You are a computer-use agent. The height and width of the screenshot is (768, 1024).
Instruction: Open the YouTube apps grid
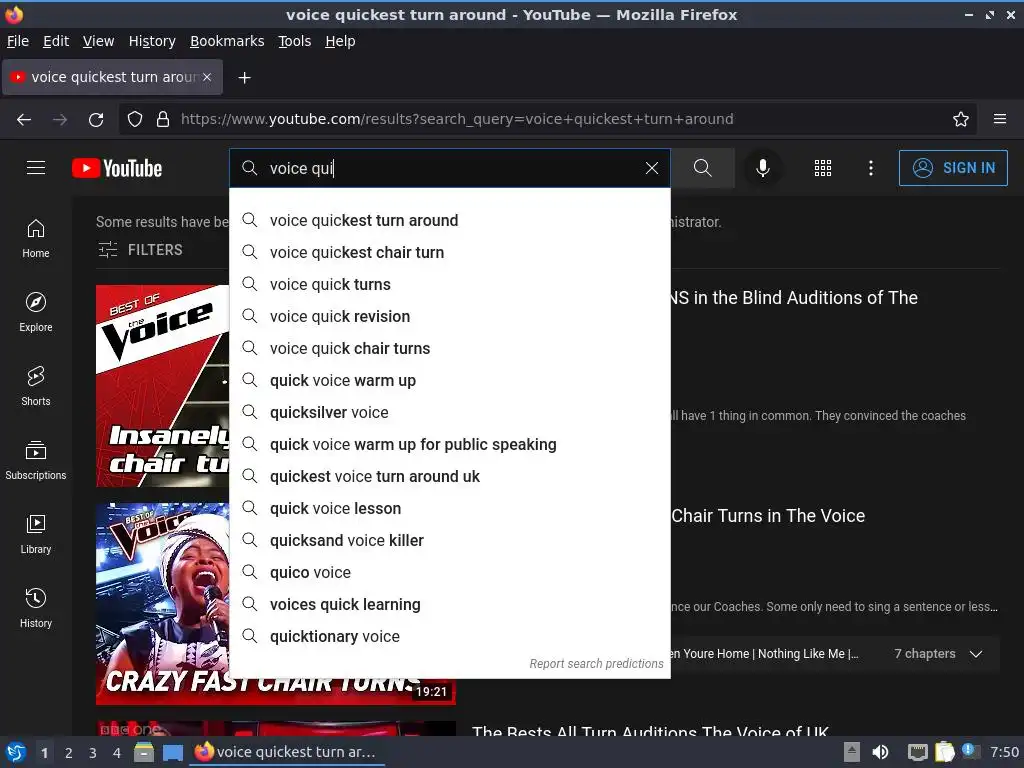click(823, 168)
